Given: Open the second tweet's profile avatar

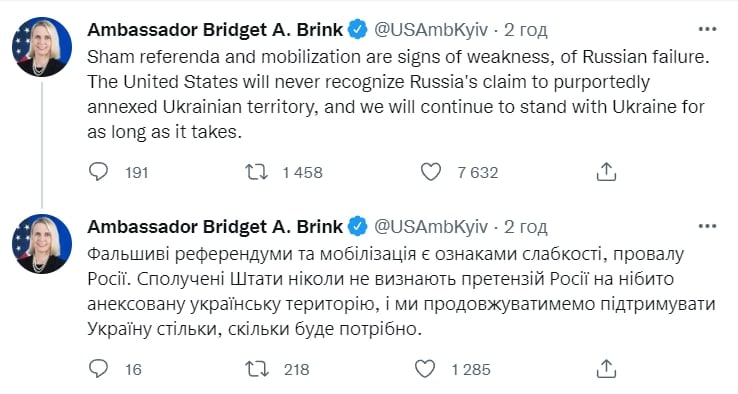Looking at the screenshot, I should point(42,244).
